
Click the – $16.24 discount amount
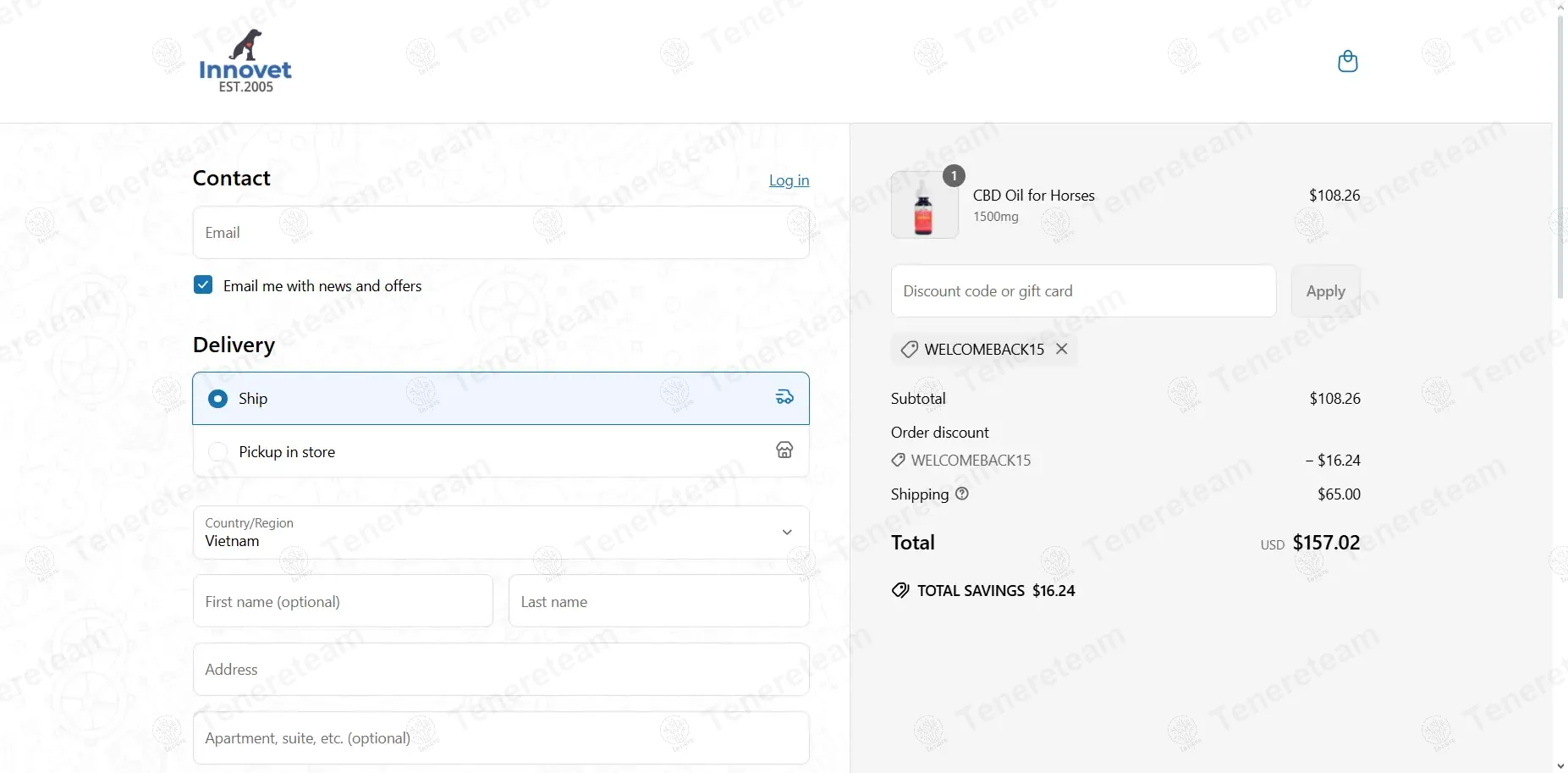coord(1333,461)
